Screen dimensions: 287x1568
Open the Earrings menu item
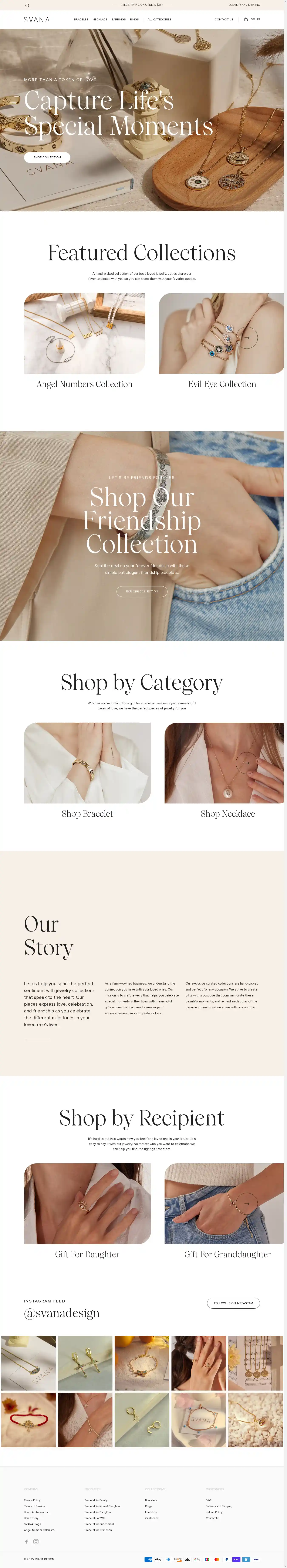(119, 20)
